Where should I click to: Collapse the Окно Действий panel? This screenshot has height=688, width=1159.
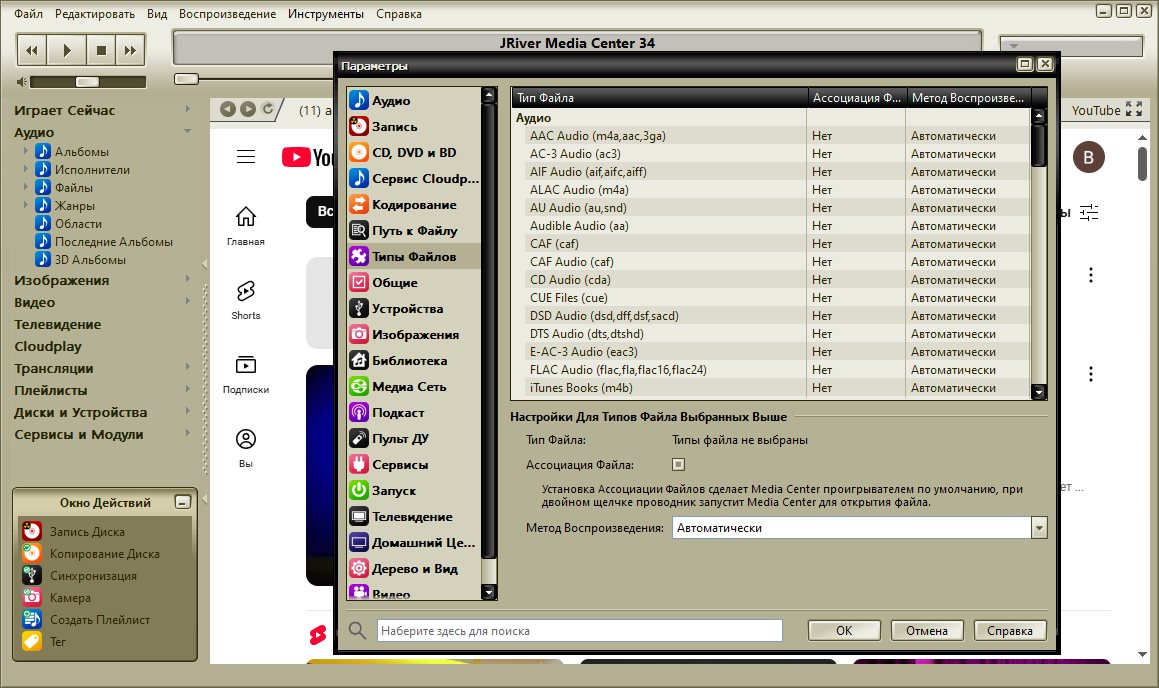pyautogui.click(x=182, y=502)
